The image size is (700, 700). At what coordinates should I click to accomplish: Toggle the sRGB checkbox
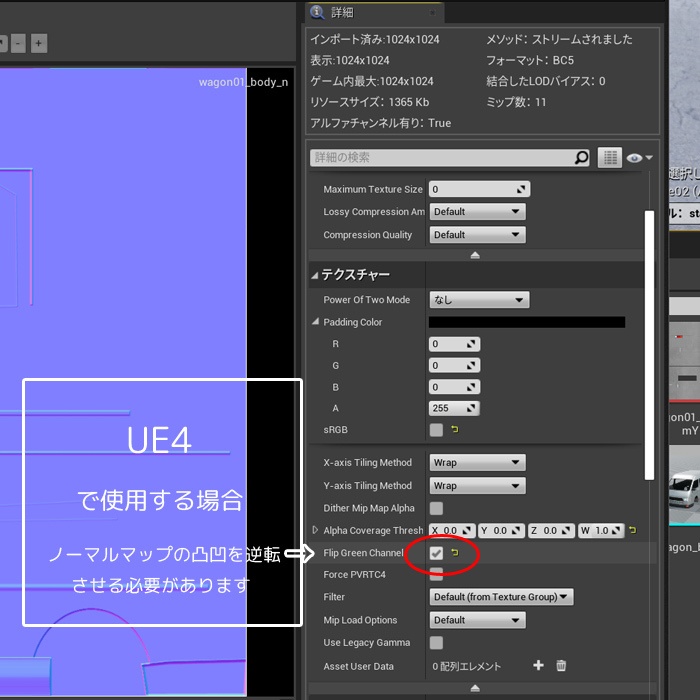(x=436, y=430)
